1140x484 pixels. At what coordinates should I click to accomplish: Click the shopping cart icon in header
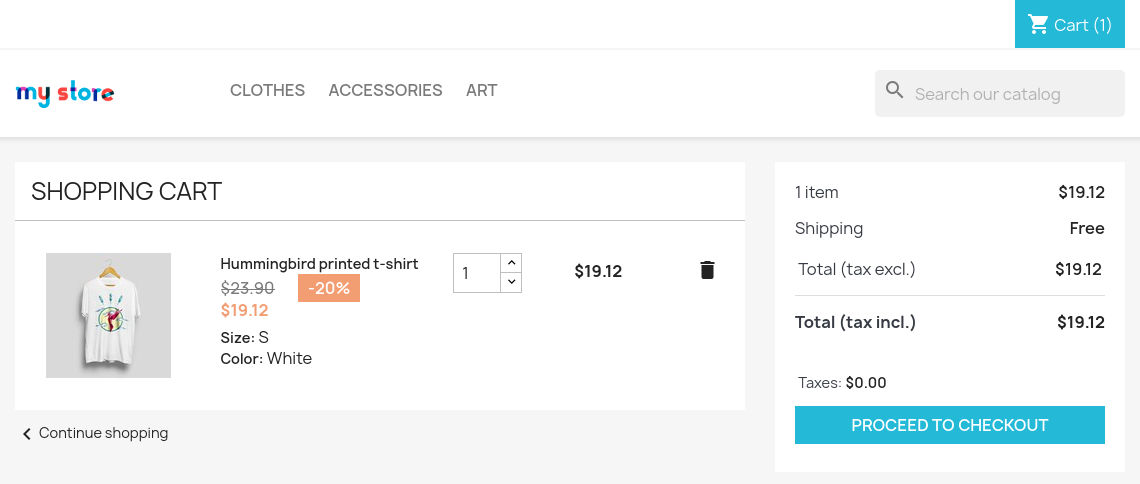tap(1037, 25)
